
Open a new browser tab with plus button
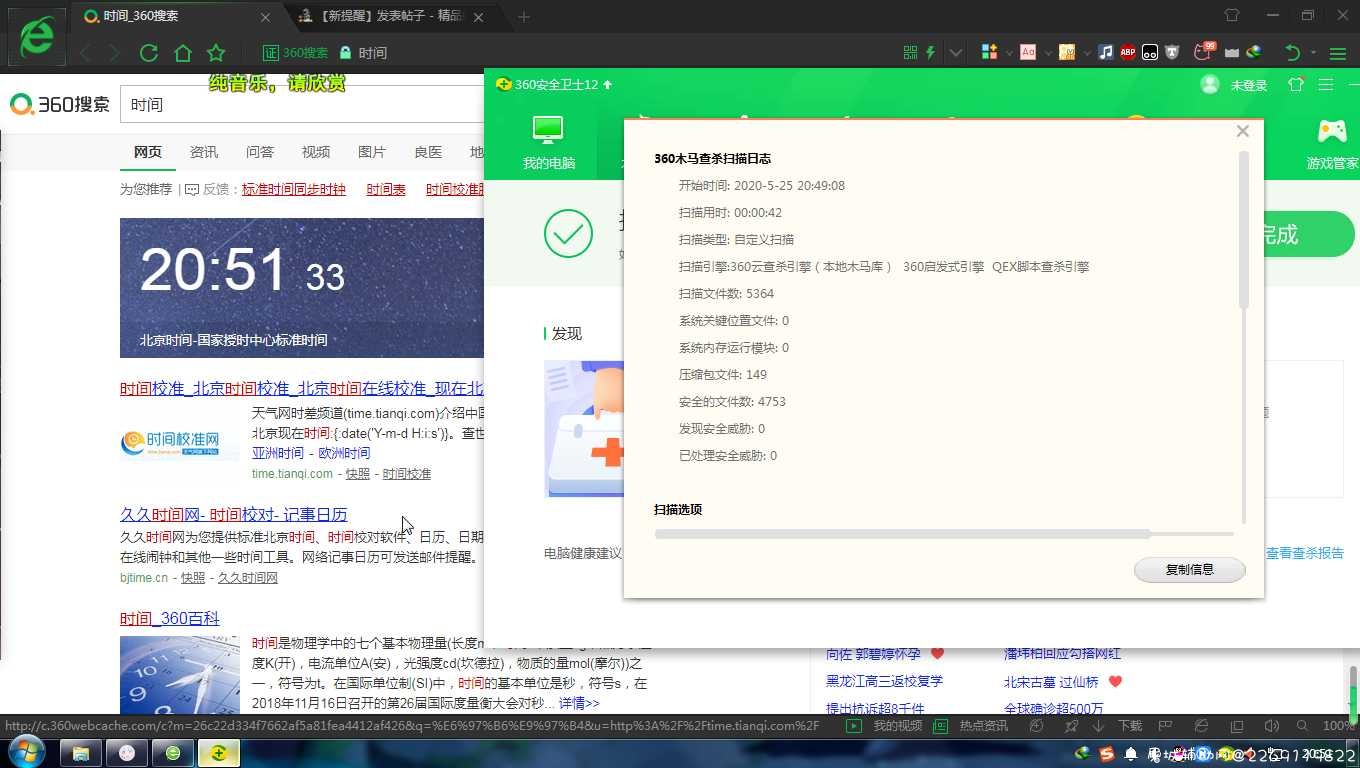(x=524, y=16)
